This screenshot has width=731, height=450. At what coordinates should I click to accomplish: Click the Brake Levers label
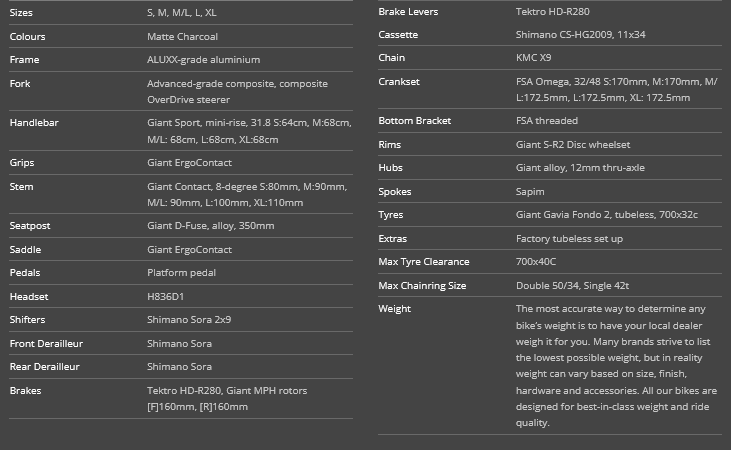(408, 12)
